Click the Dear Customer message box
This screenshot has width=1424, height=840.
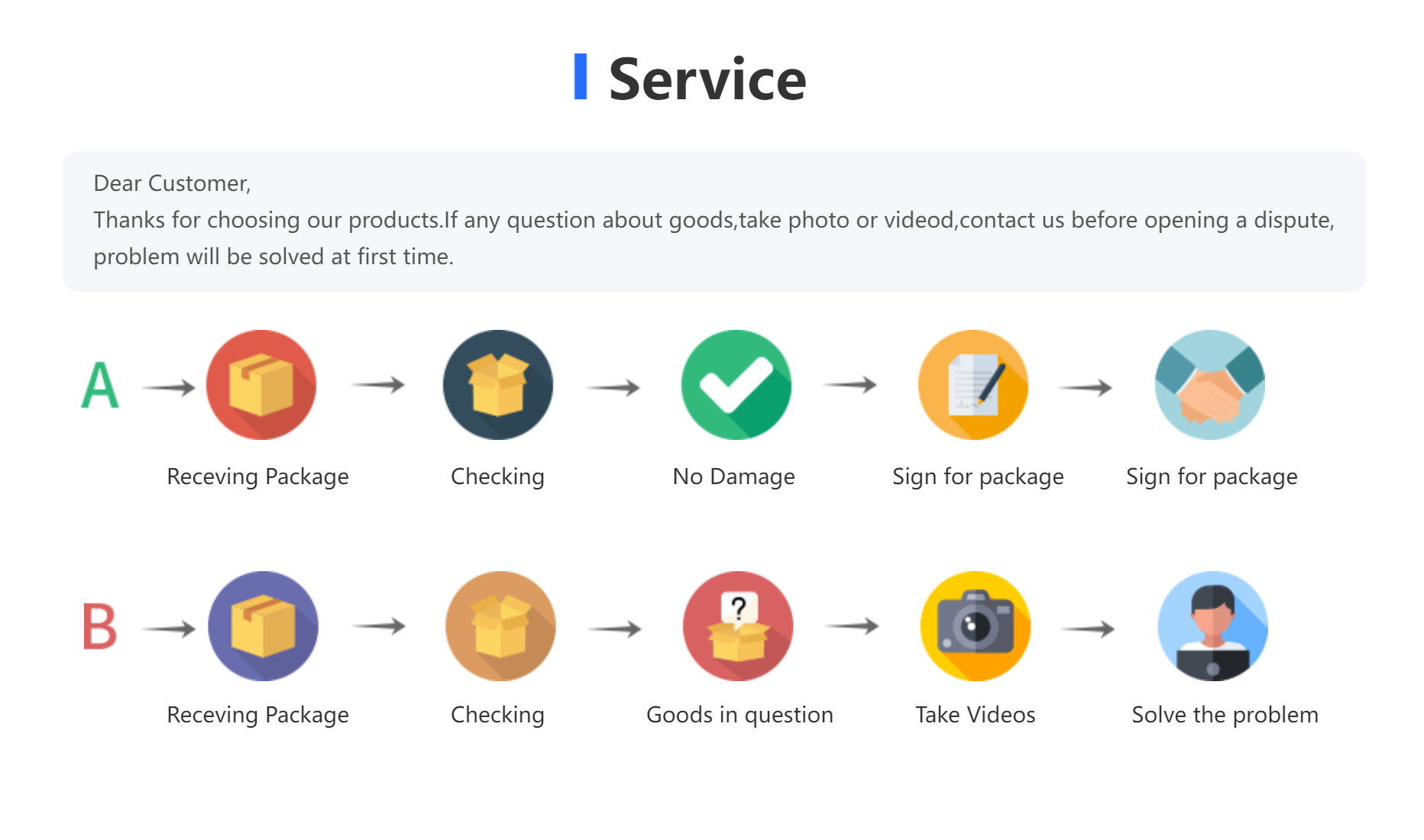[714, 221]
